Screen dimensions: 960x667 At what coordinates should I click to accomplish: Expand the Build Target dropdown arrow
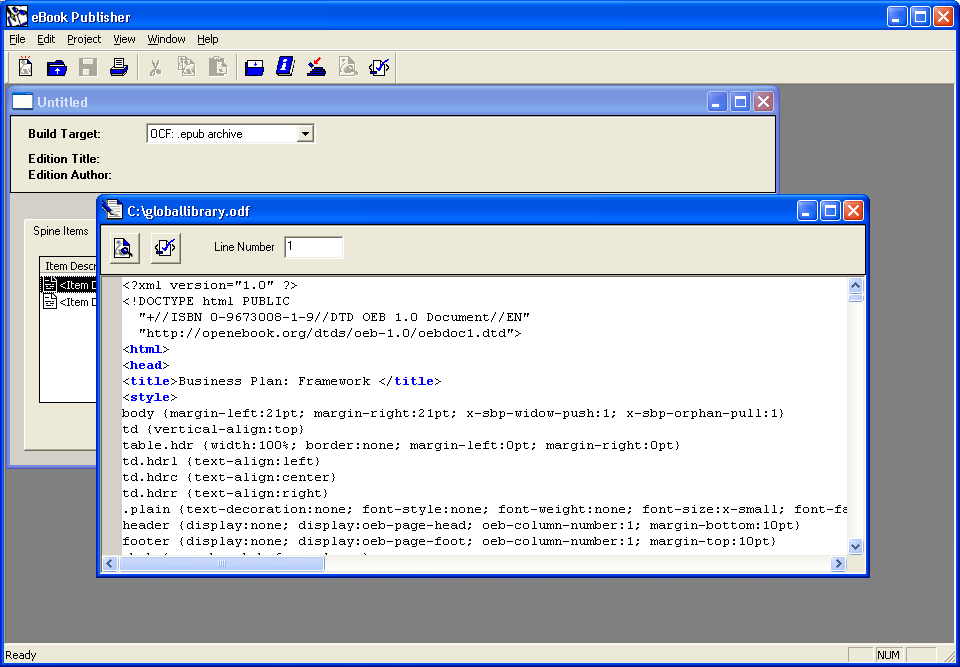coord(305,134)
